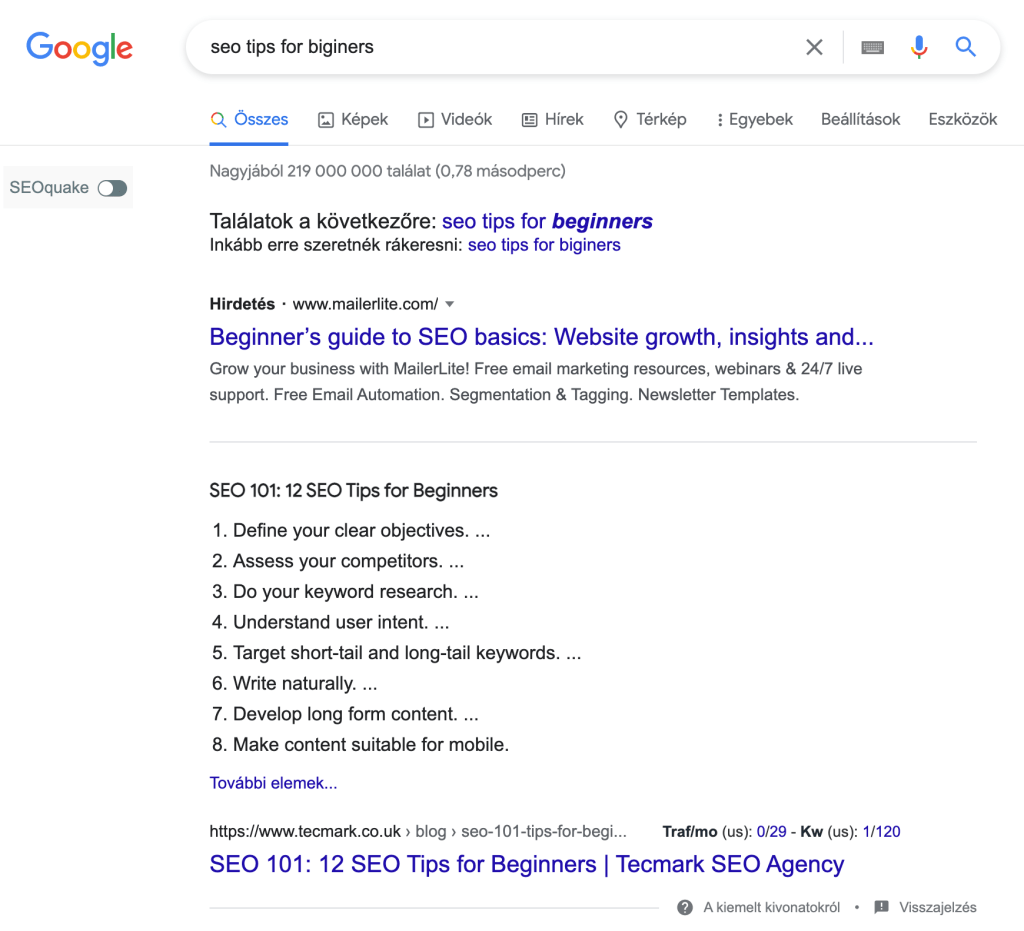Click the Google logo
The image size is (1024, 931).
(x=79, y=47)
